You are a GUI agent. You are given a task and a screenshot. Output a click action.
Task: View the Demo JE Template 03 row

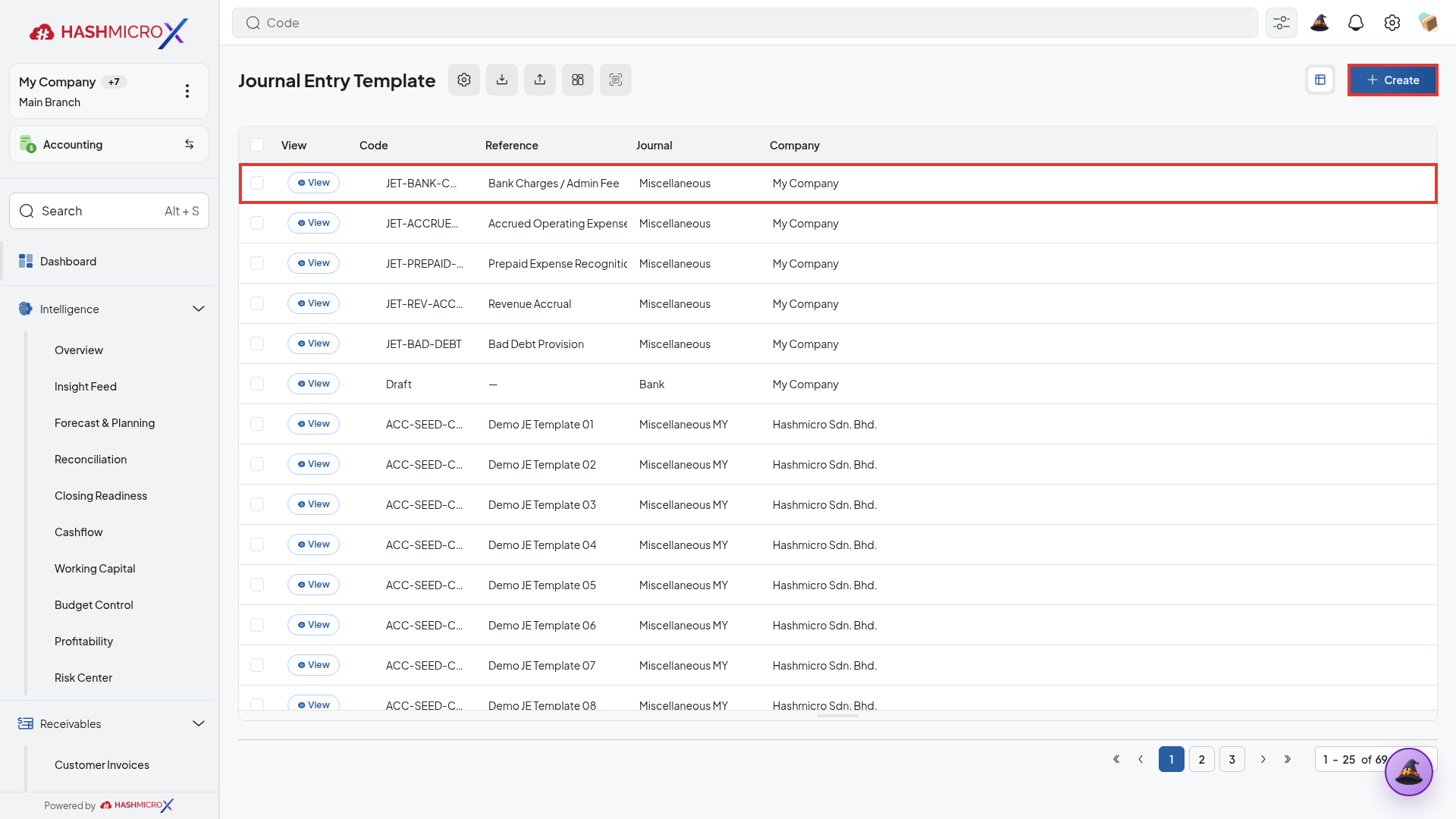(313, 504)
